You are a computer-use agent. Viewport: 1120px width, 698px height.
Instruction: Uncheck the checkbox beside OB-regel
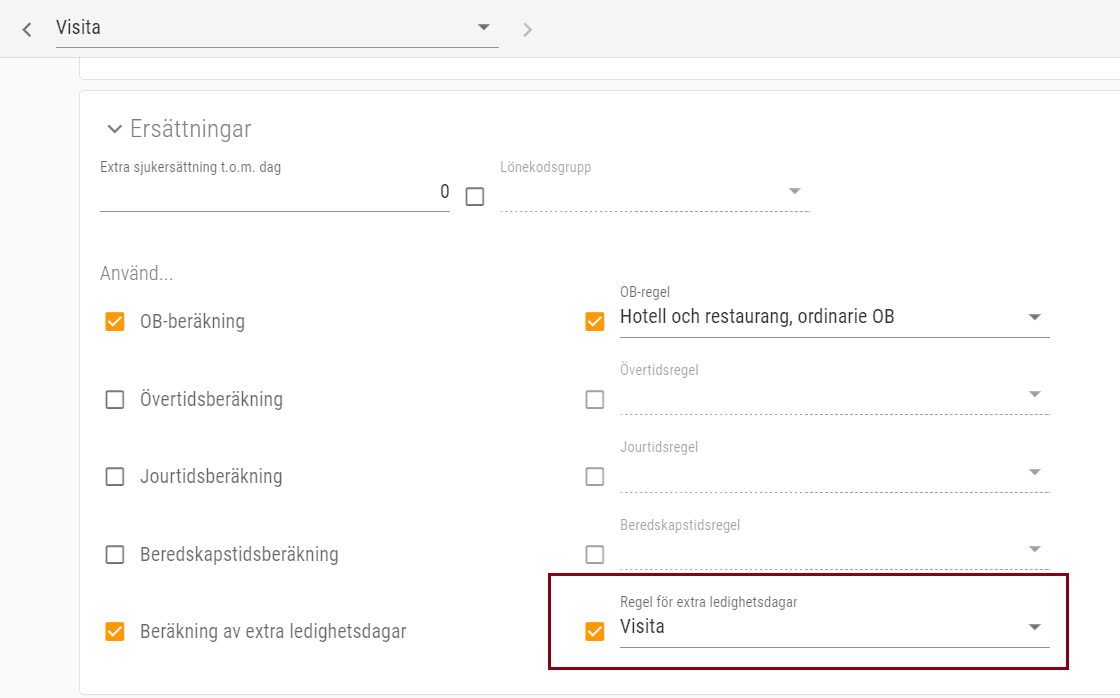point(595,322)
